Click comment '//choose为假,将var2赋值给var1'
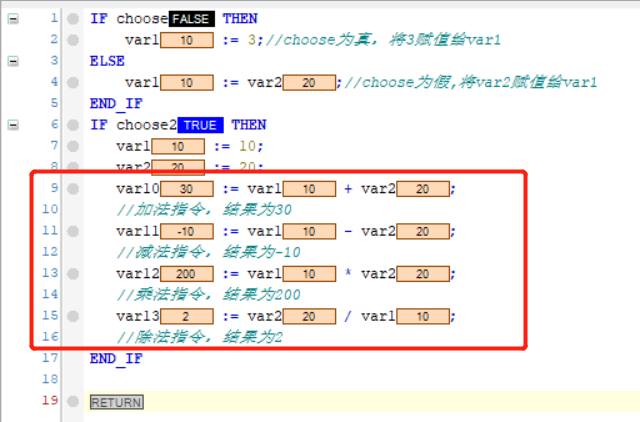640x422 pixels. [471, 82]
